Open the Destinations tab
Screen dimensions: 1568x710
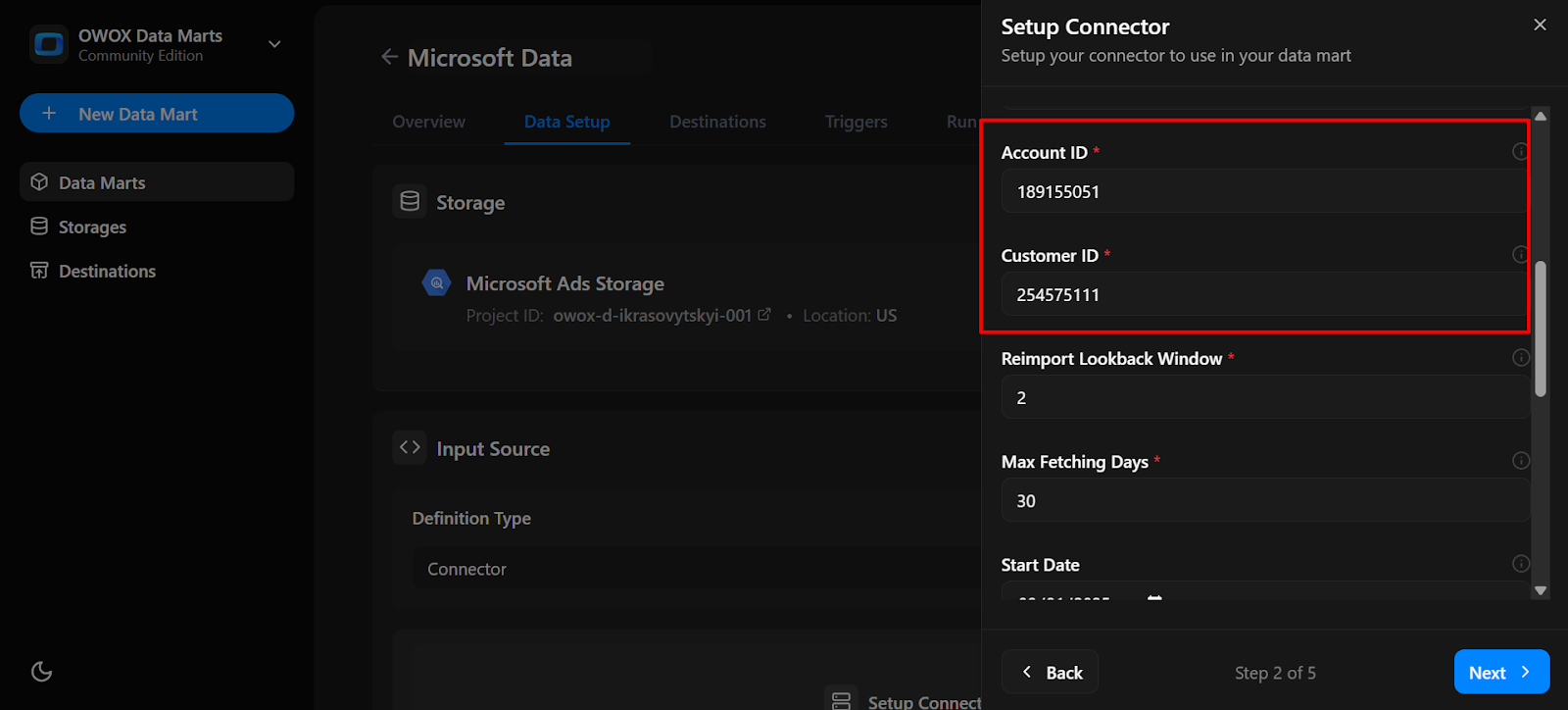tap(717, 122)
